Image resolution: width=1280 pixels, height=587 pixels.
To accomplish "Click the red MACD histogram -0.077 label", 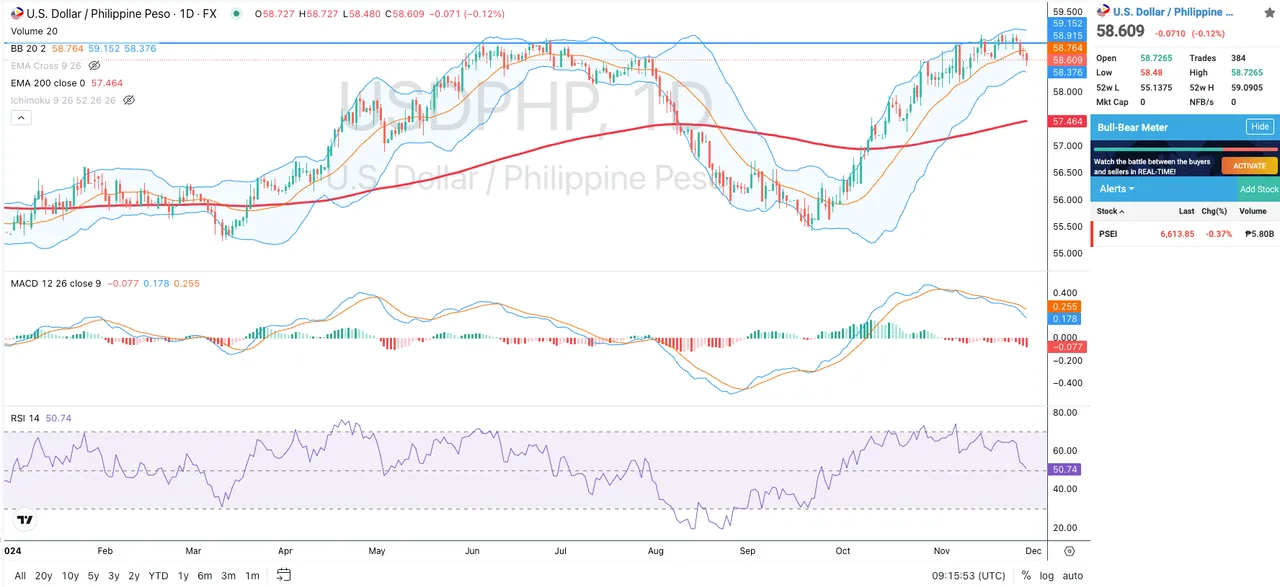I will pos(1067,346).
